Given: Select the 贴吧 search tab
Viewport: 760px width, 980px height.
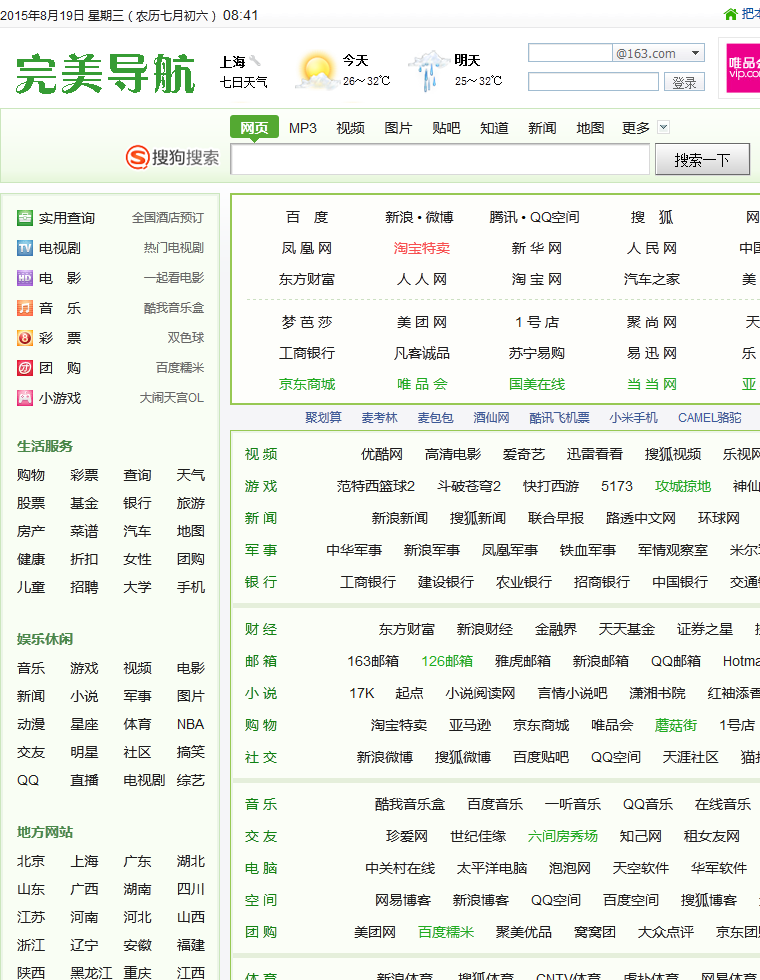Looking at the screenshot, I should [446, 128].
